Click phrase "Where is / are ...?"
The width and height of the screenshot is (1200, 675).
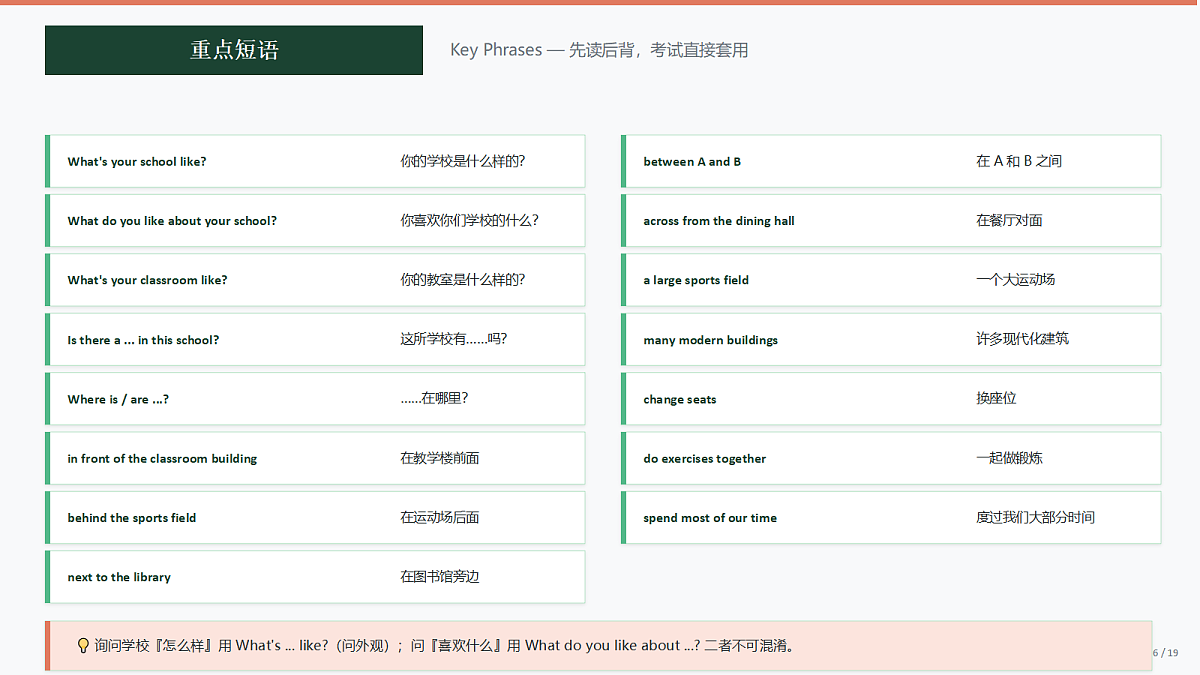click(118, 399)
